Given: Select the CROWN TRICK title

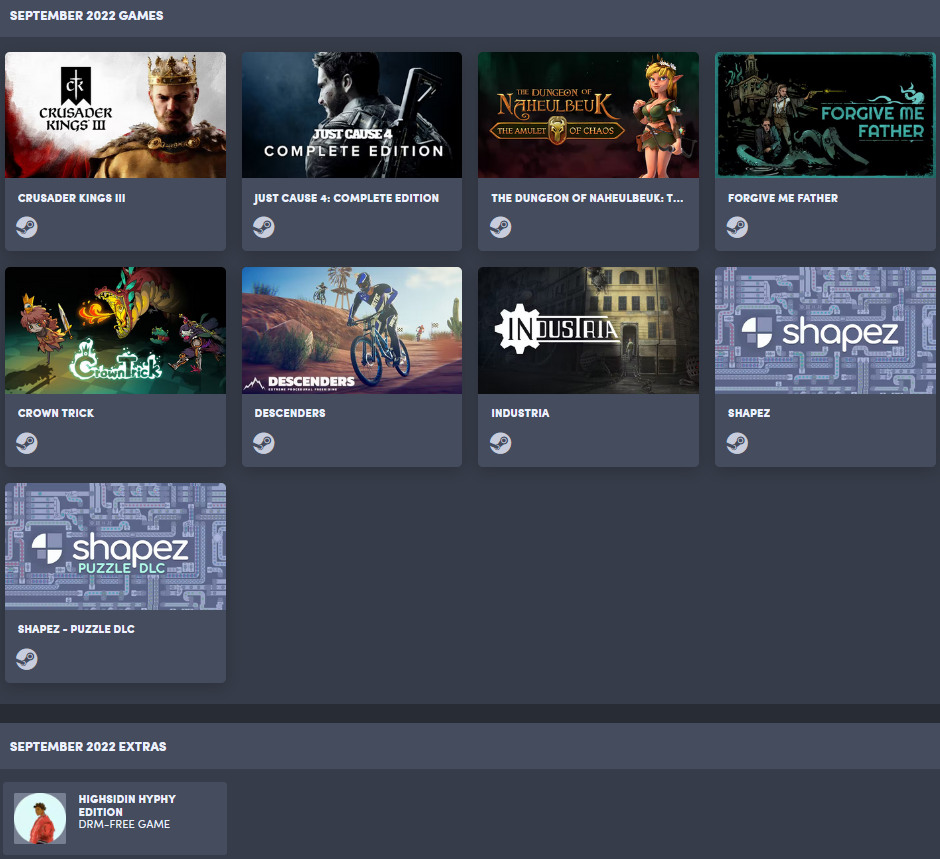Looking at the screenshot, I should click(x=56, y=413).
